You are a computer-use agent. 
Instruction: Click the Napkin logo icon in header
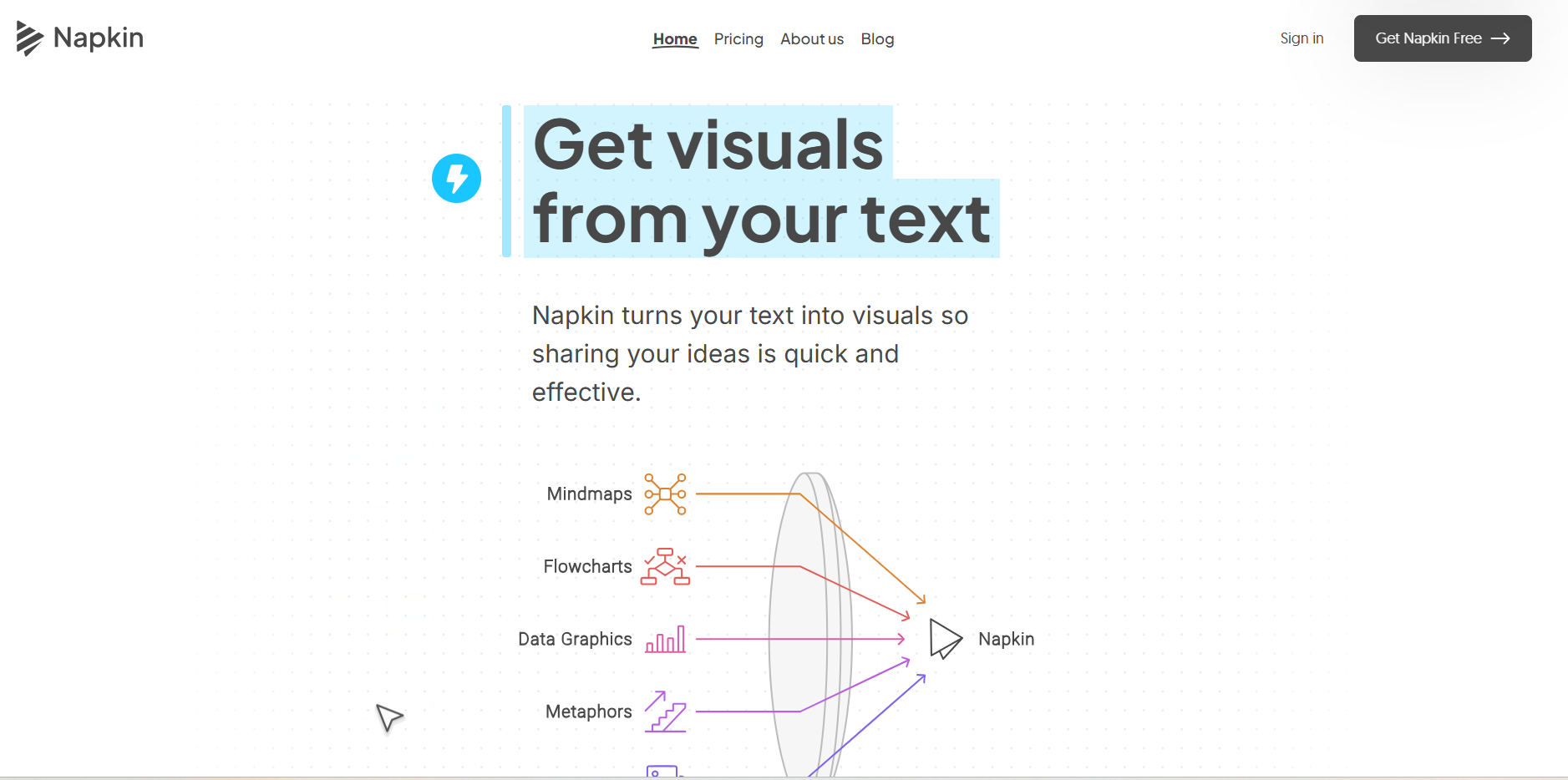(29, 38)
